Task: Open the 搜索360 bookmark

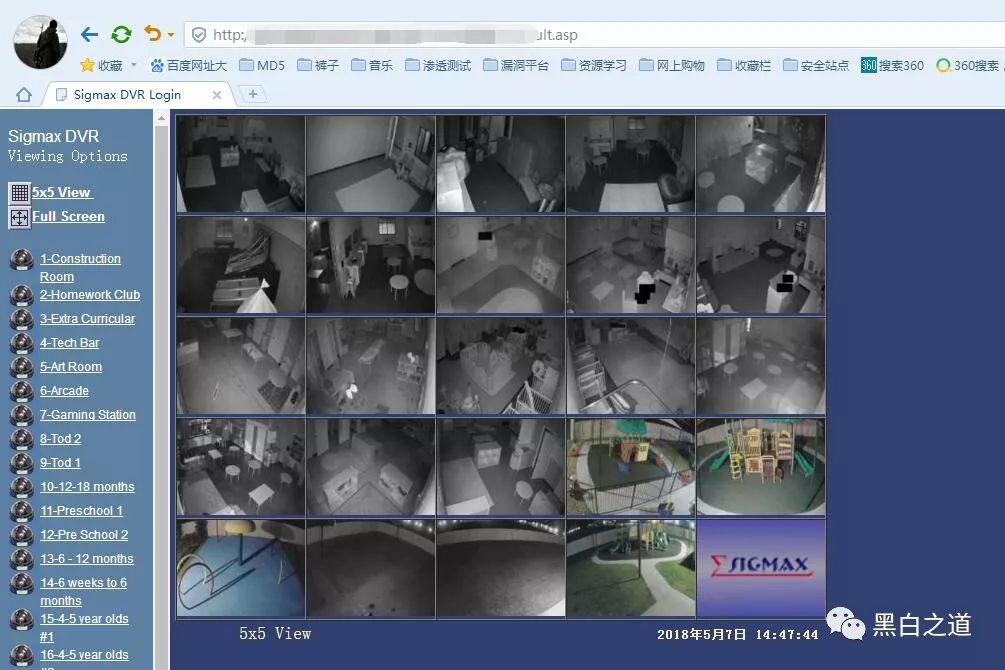Action: (x=892, y=65)
